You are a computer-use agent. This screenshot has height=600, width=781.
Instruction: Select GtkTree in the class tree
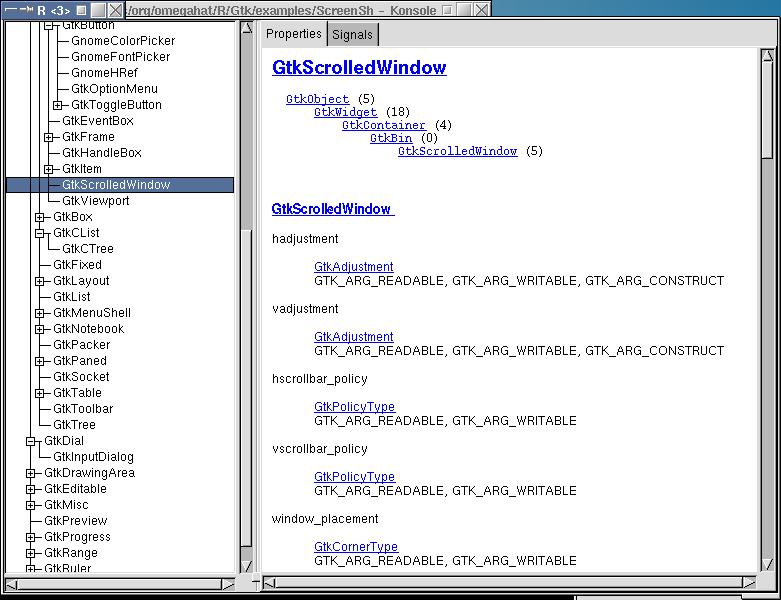pos(74,425)
